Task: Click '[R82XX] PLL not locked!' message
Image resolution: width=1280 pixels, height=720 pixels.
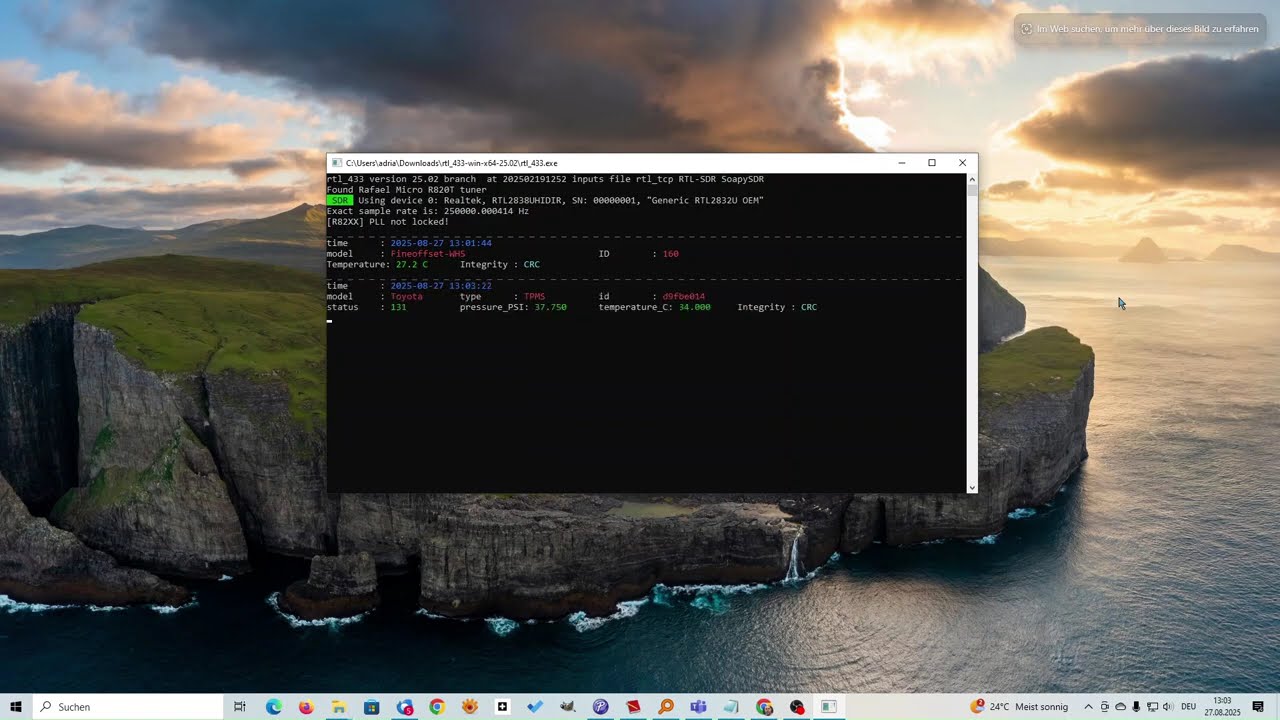Action: click(388, 222)
